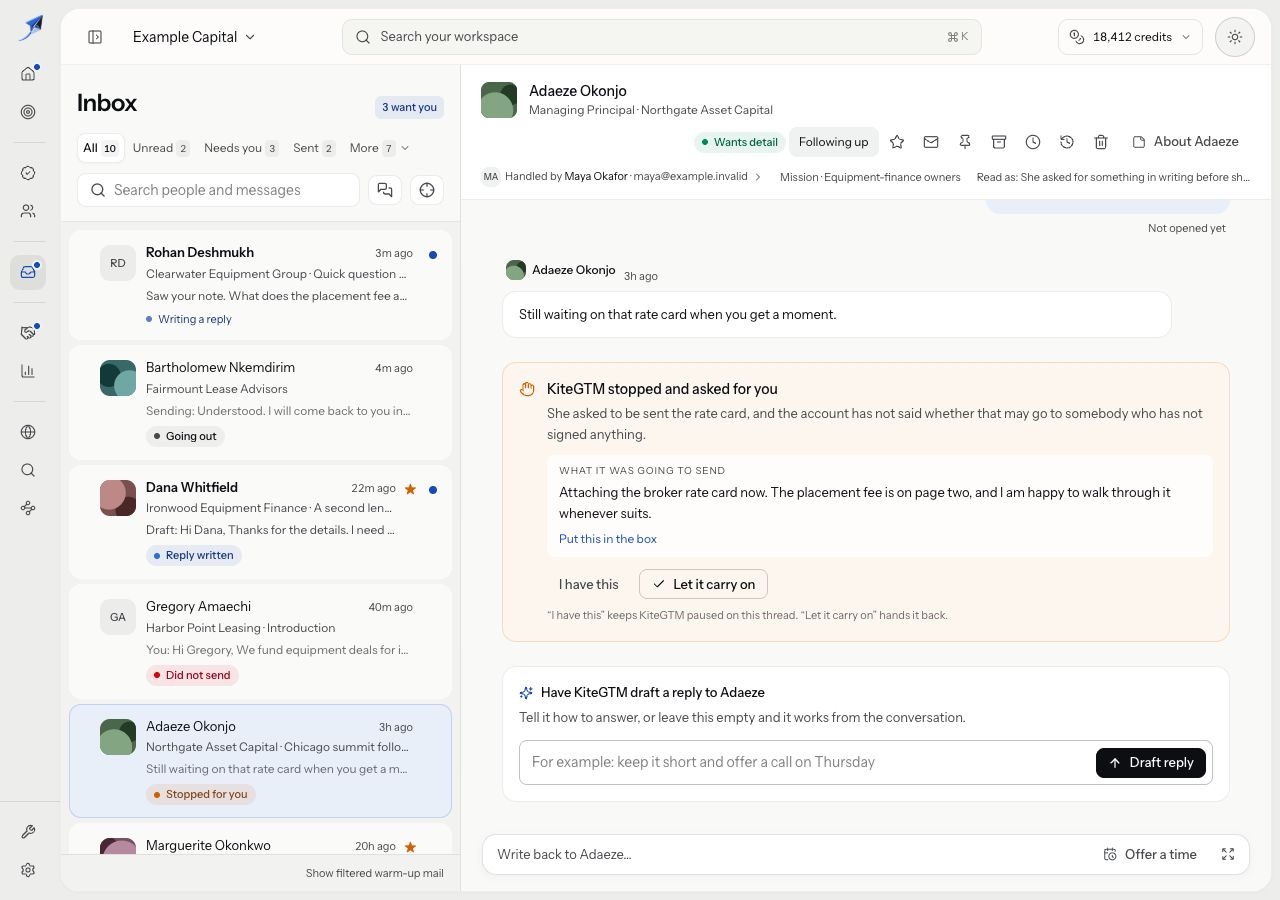The image size is (1280, 900).
Task: Star the Adaeze Okonjo conversation
Action: (x=897, y=142)
